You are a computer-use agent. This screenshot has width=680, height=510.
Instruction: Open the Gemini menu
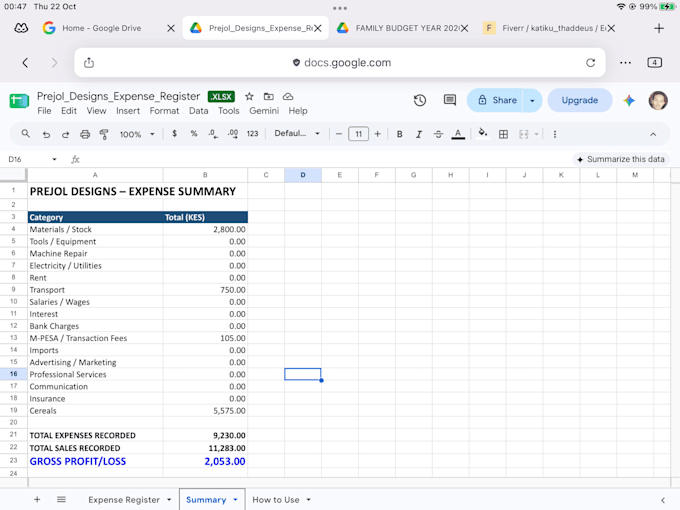click(264, 111)
